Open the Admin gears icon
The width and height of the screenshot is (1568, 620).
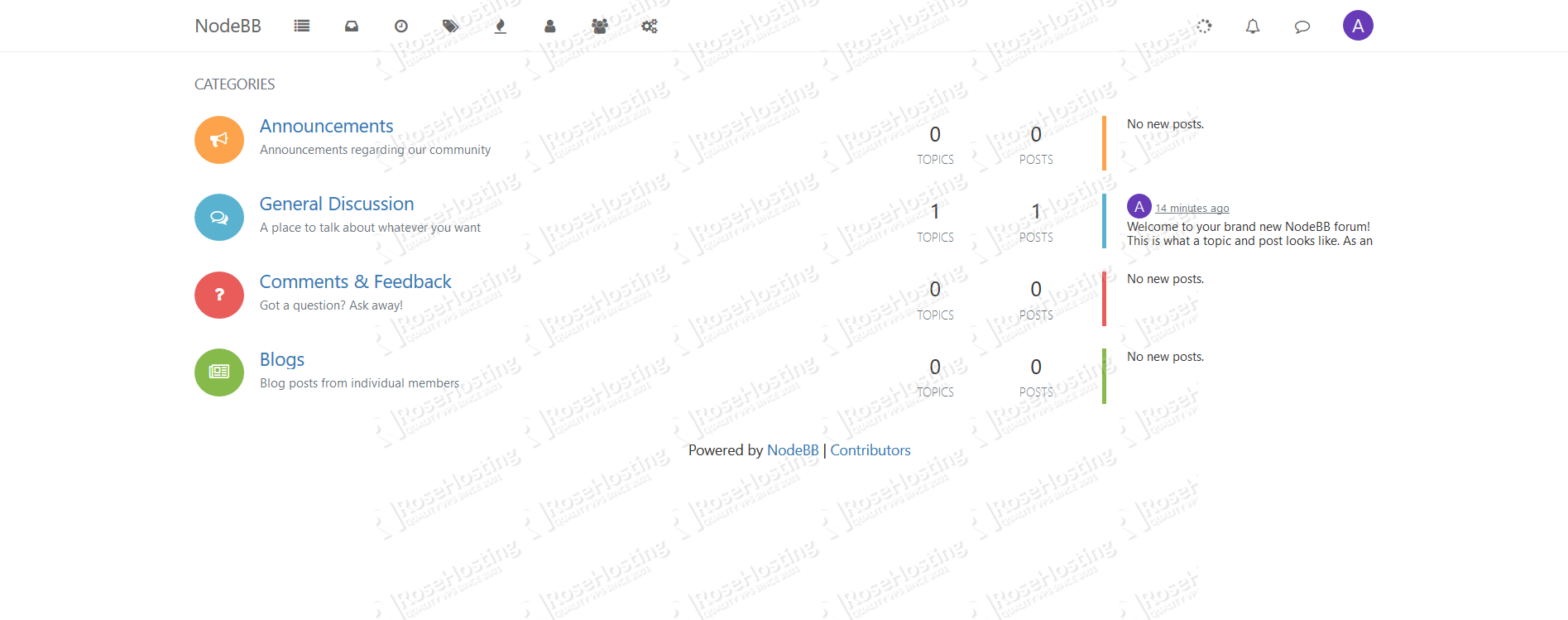click(x=650, y=26)
